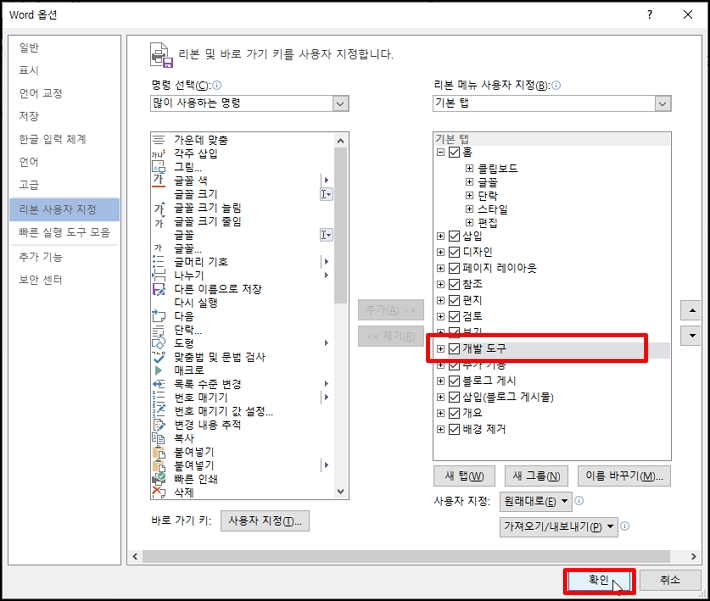This screenshot has height=601, width=710.
Task: Move selected tab down with arrow button
Action: click(692, 336)
